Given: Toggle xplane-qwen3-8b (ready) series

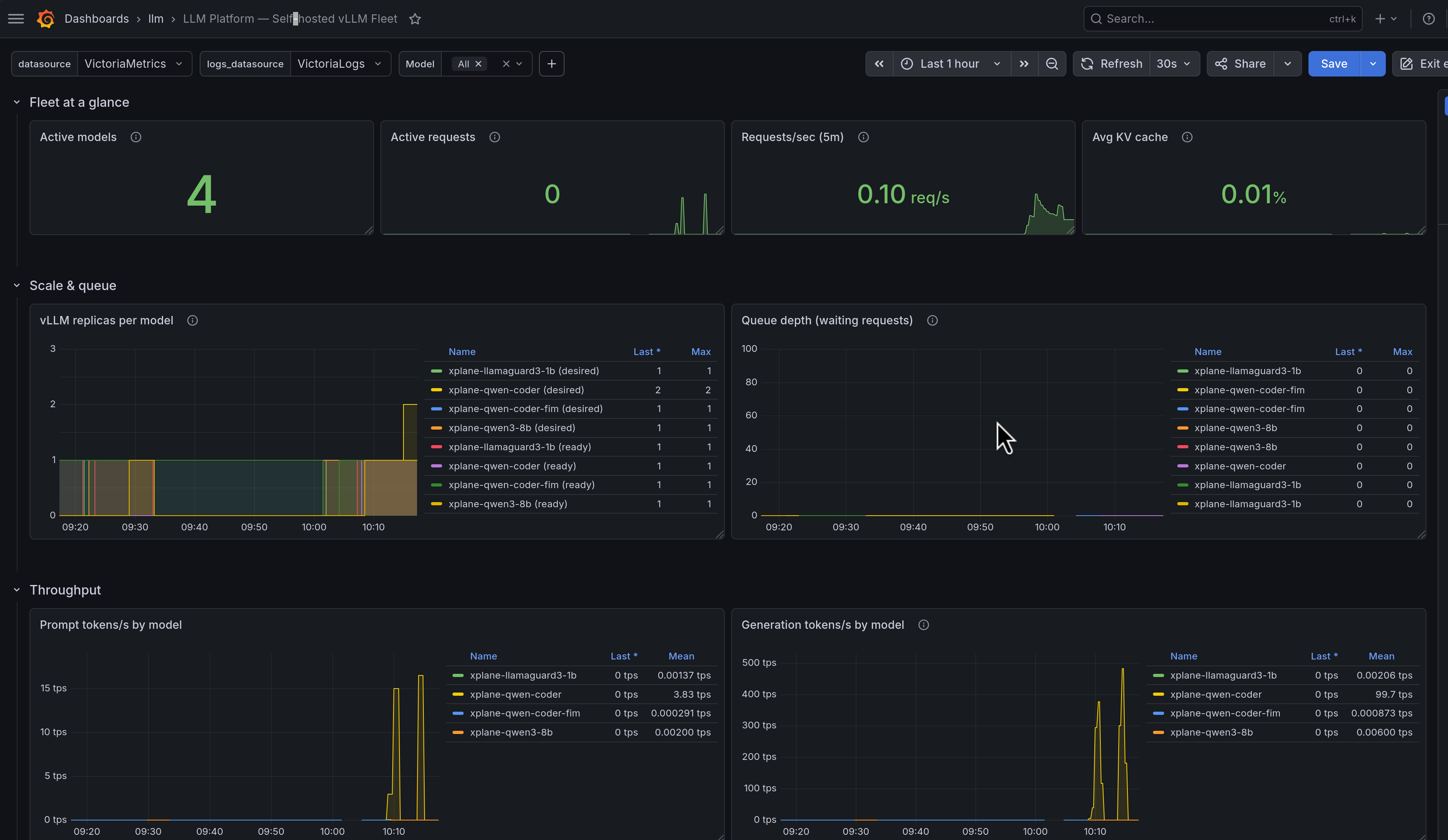Looking at the screenshot, I should [508, 504].
